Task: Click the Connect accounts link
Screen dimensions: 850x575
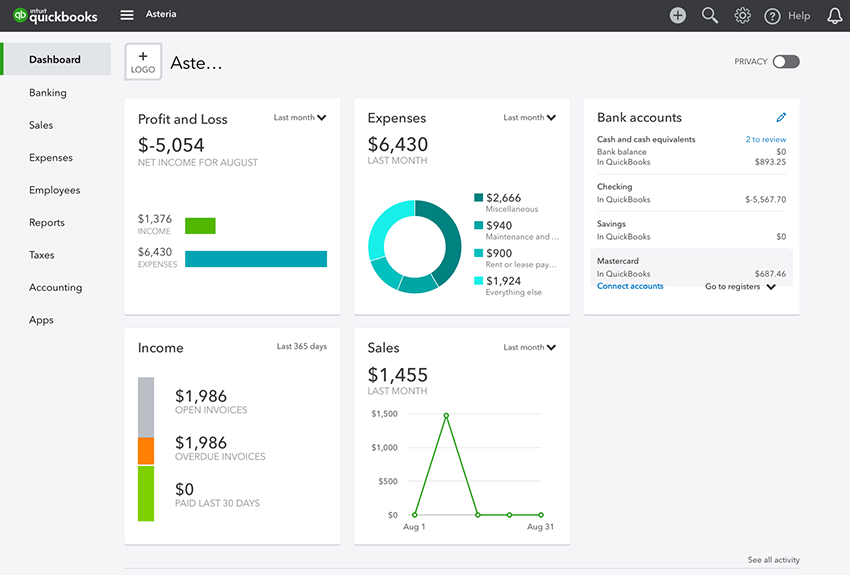Action: click(630, 286)
